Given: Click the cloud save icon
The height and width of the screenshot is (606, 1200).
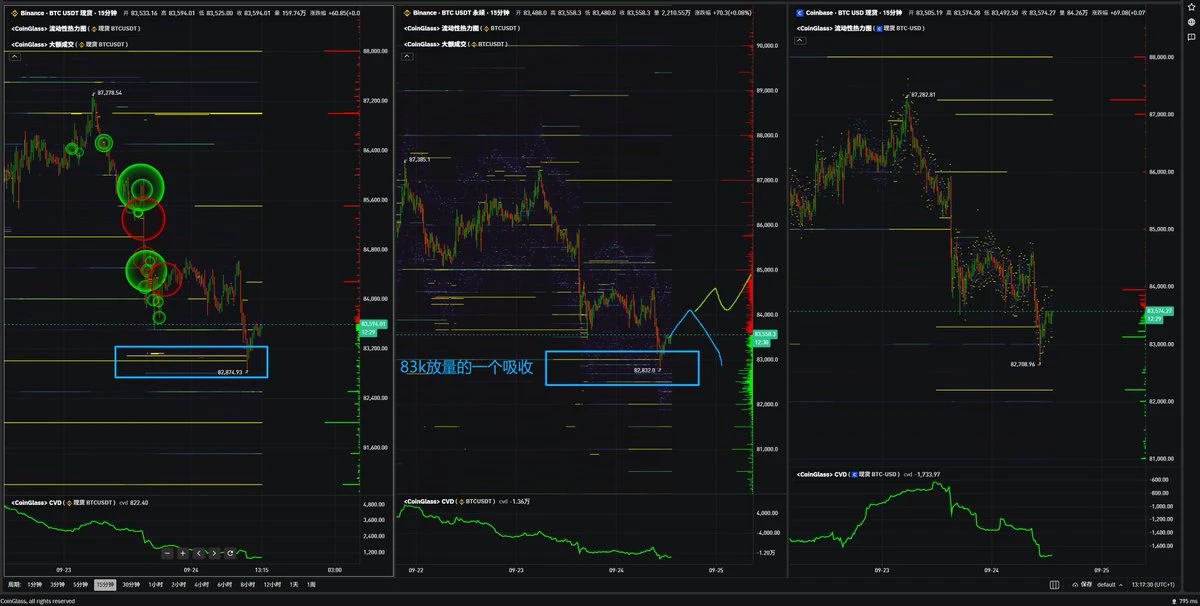Looking at the screenshot, I should [x=1074, y=585].
